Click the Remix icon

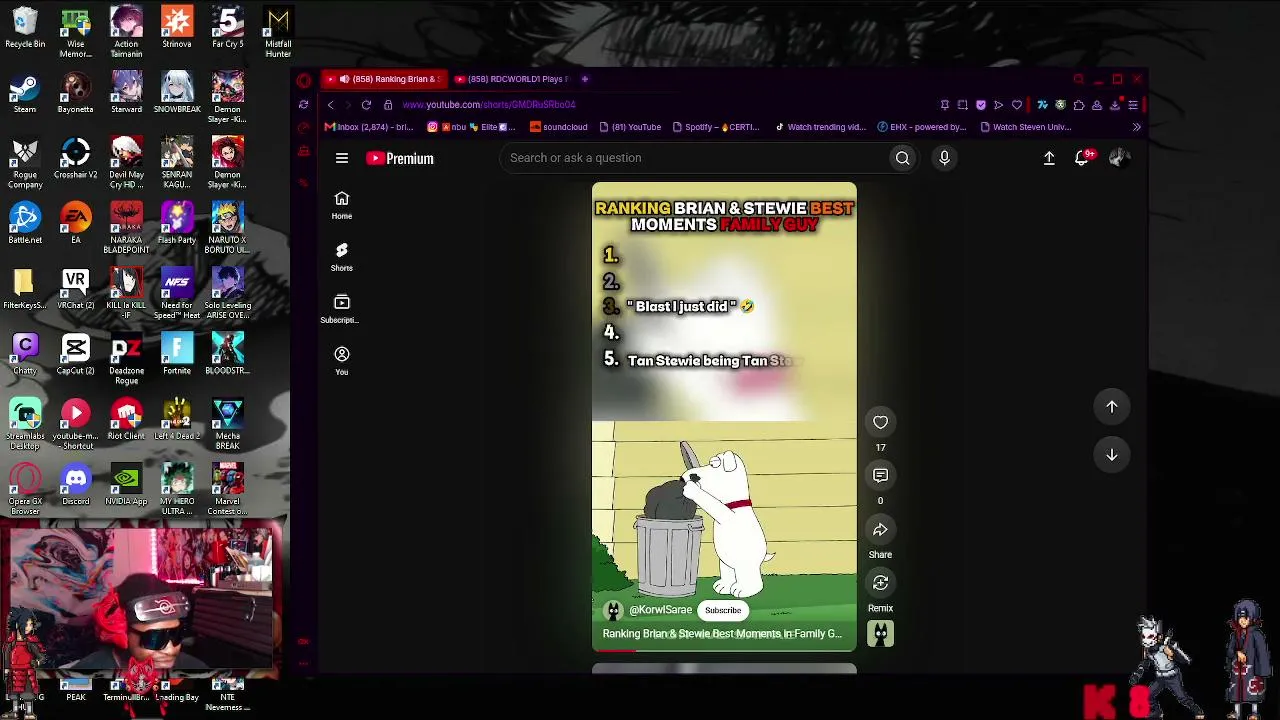coord(880,583)
